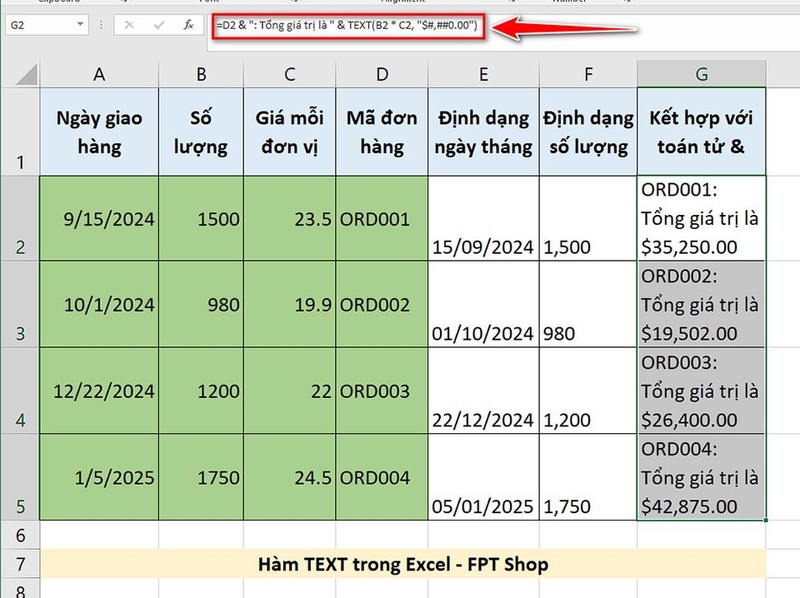Select row 3 header
This screenshot has height=598, width=800.
pos(20,305)
